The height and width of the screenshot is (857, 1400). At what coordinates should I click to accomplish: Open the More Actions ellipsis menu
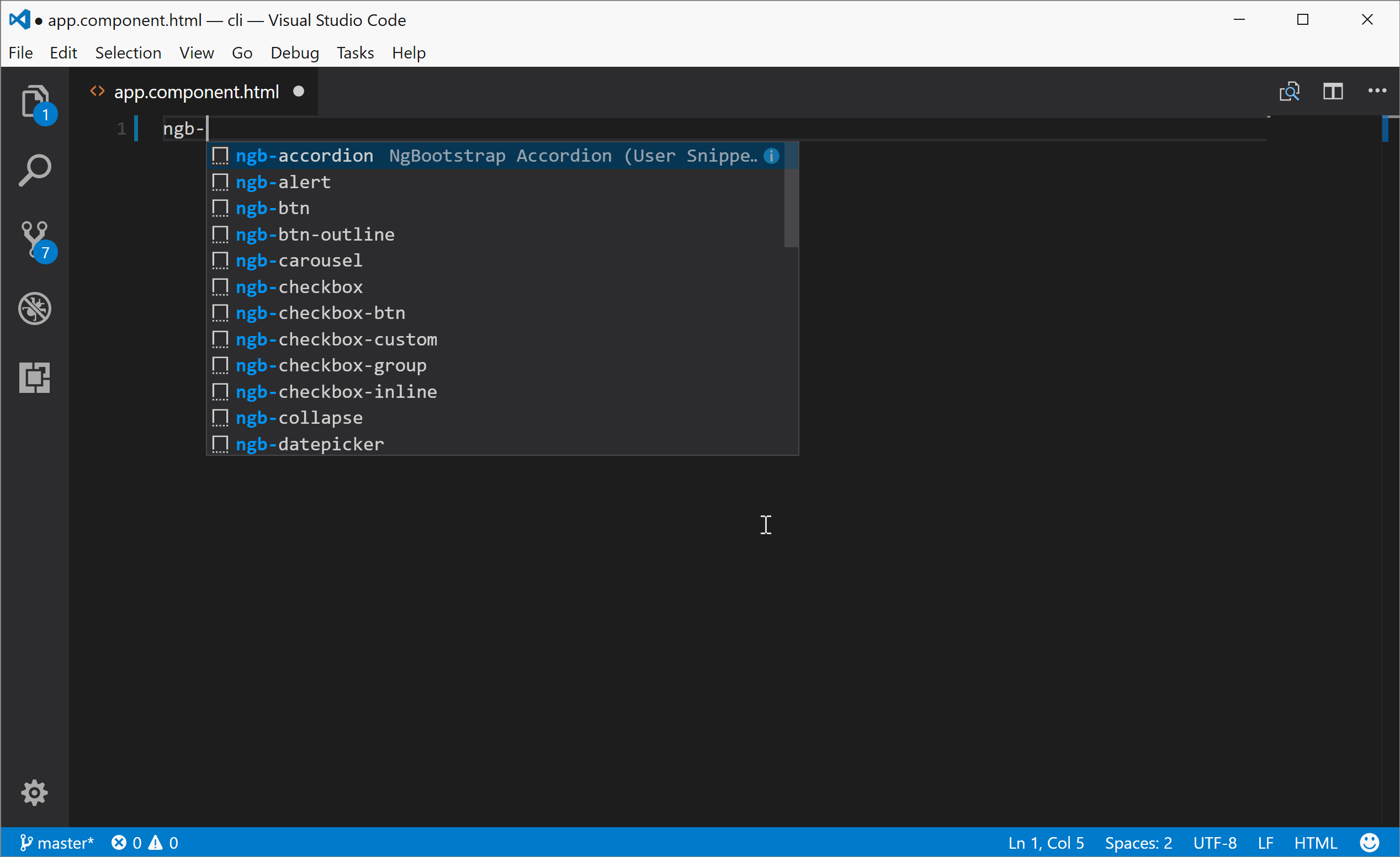tap(1377, 91)
